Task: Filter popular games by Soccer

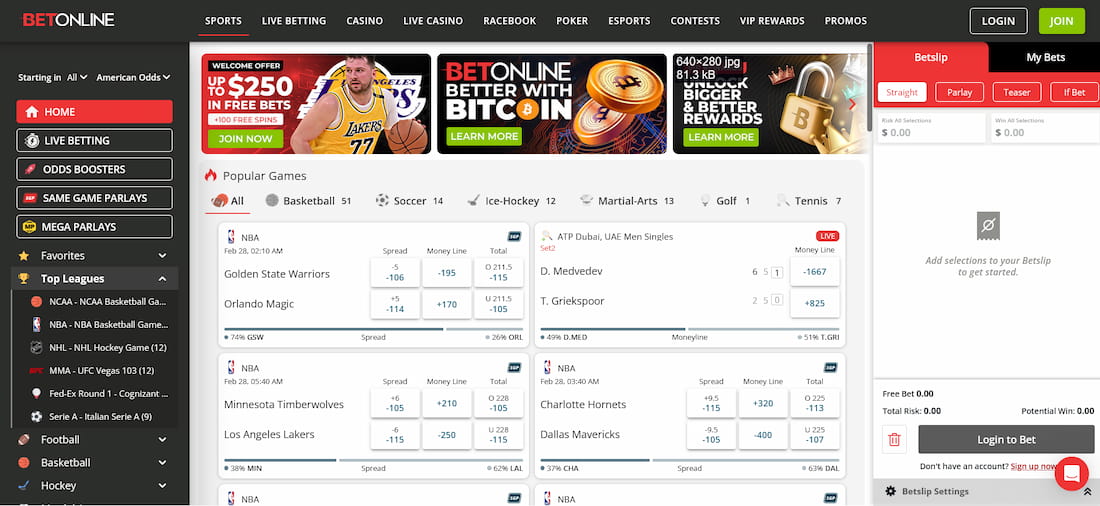Action: coord(410,201)
